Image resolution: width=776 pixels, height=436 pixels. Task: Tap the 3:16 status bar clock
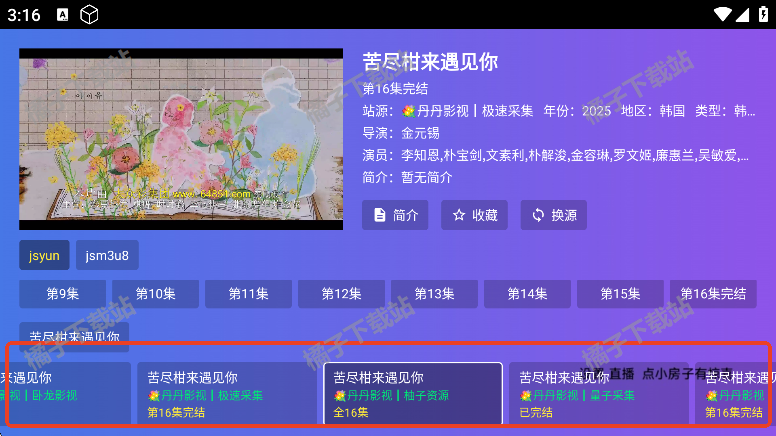(23, 15)
